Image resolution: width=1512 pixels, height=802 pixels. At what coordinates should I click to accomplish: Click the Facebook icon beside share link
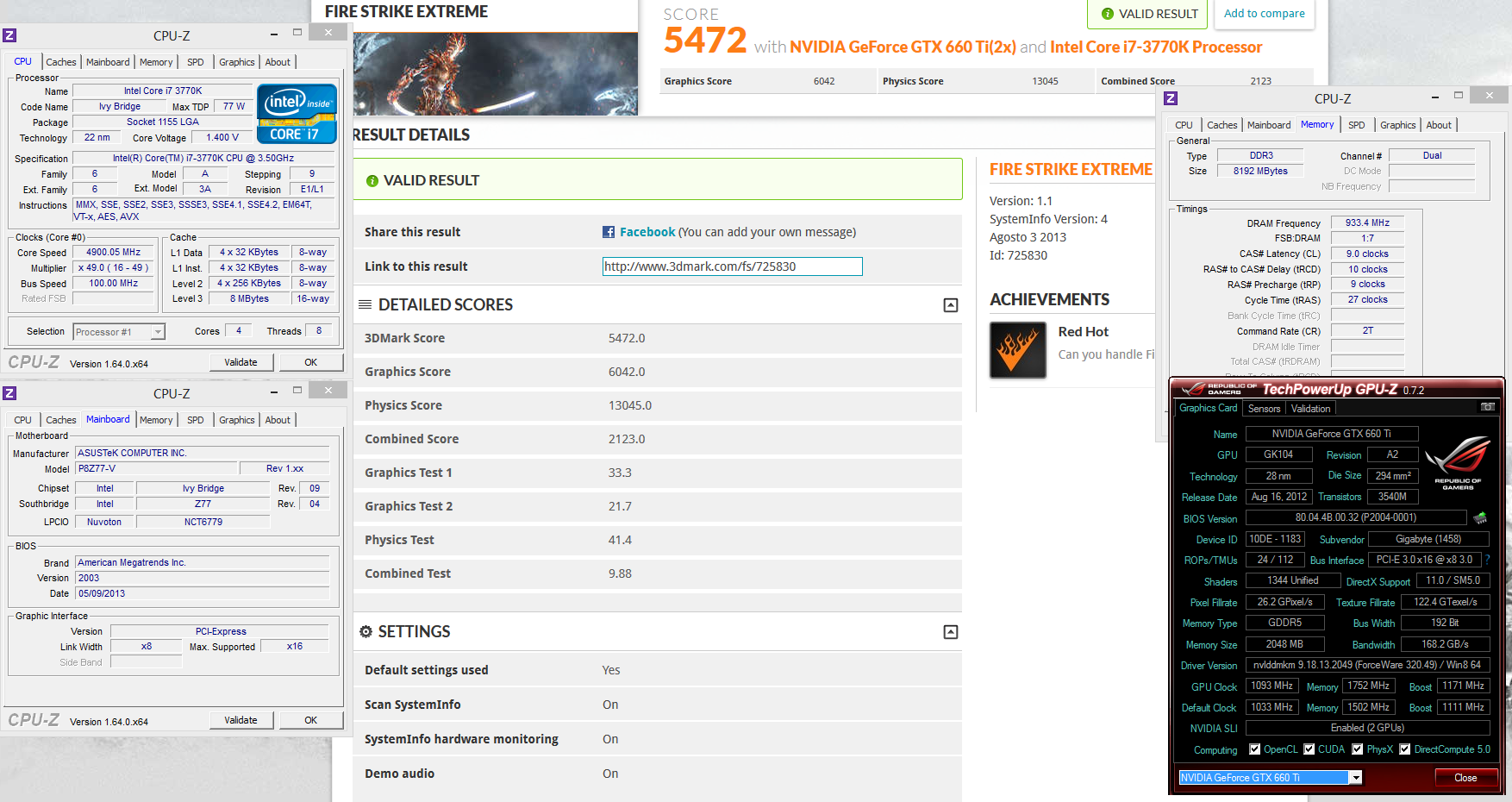(609, 232)
